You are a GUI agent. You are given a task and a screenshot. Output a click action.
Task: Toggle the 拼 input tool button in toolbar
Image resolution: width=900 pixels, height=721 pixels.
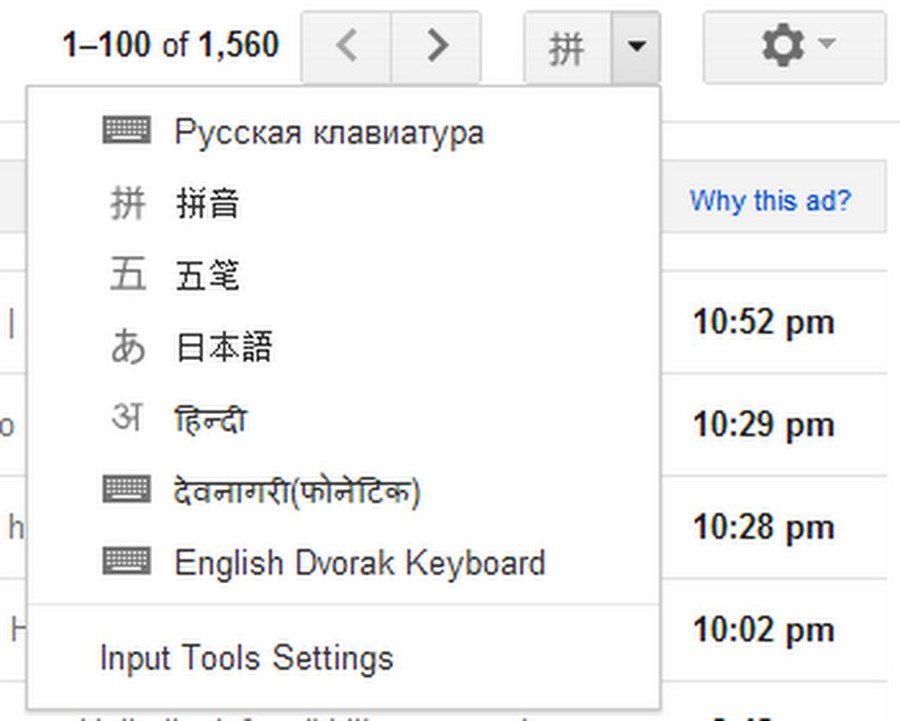[x=567, y=48]
